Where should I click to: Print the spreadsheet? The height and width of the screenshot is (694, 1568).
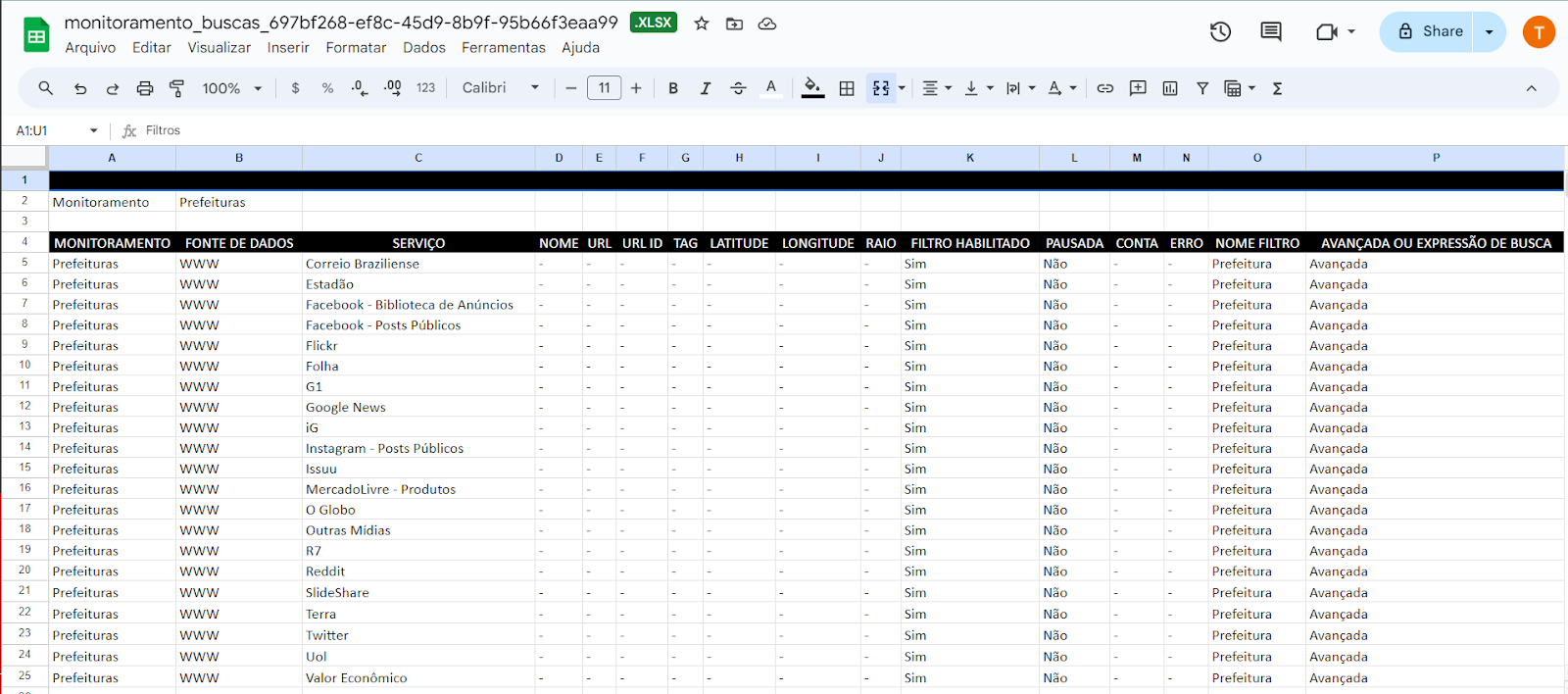point(145,88)
